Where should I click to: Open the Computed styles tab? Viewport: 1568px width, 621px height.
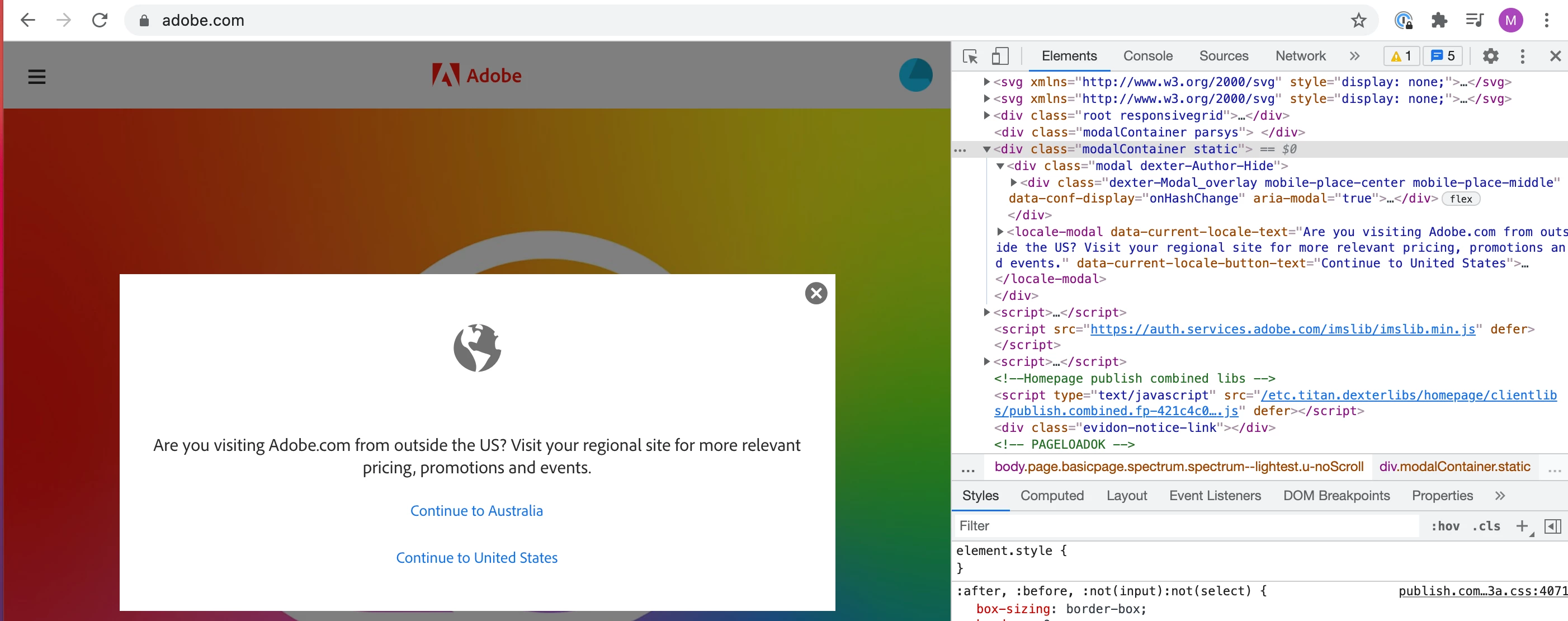click(1052, 496)
